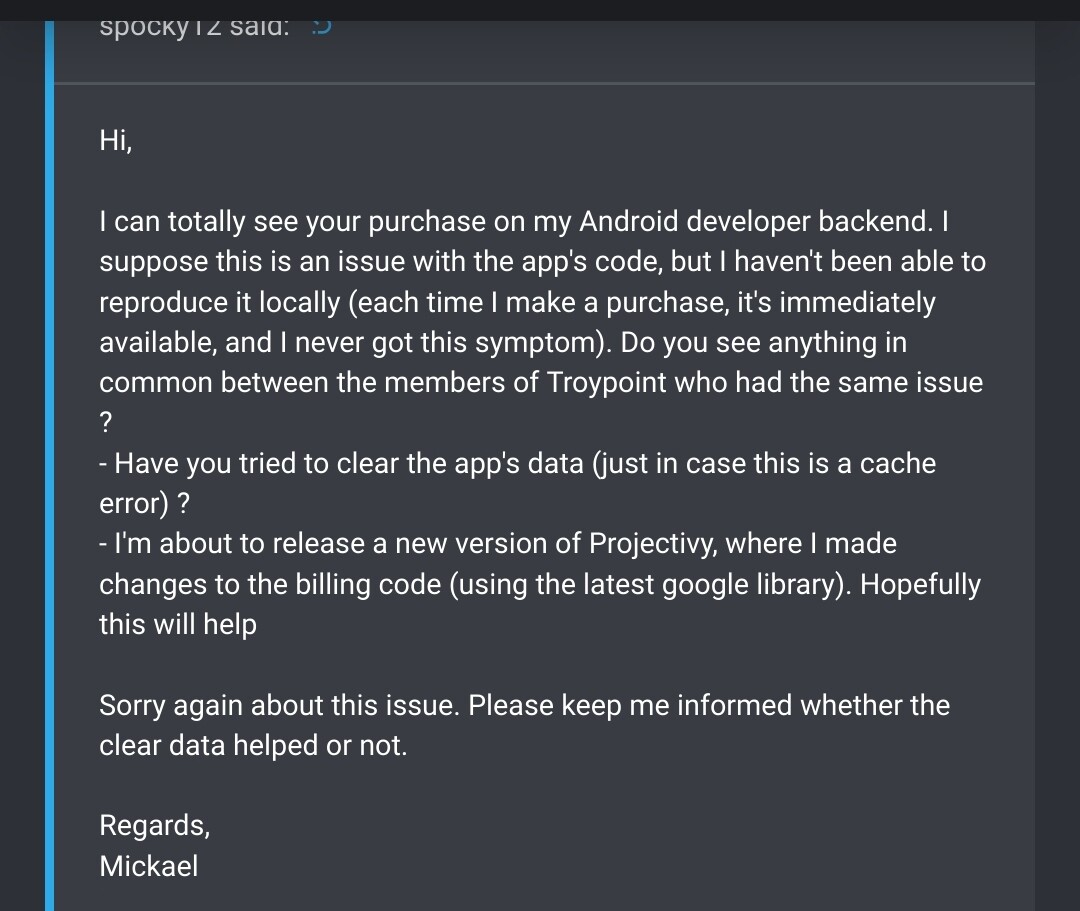Click the 'Hi,' greeting line
The width and height of the screenshot is (1080, 911).
click(116, 140)
